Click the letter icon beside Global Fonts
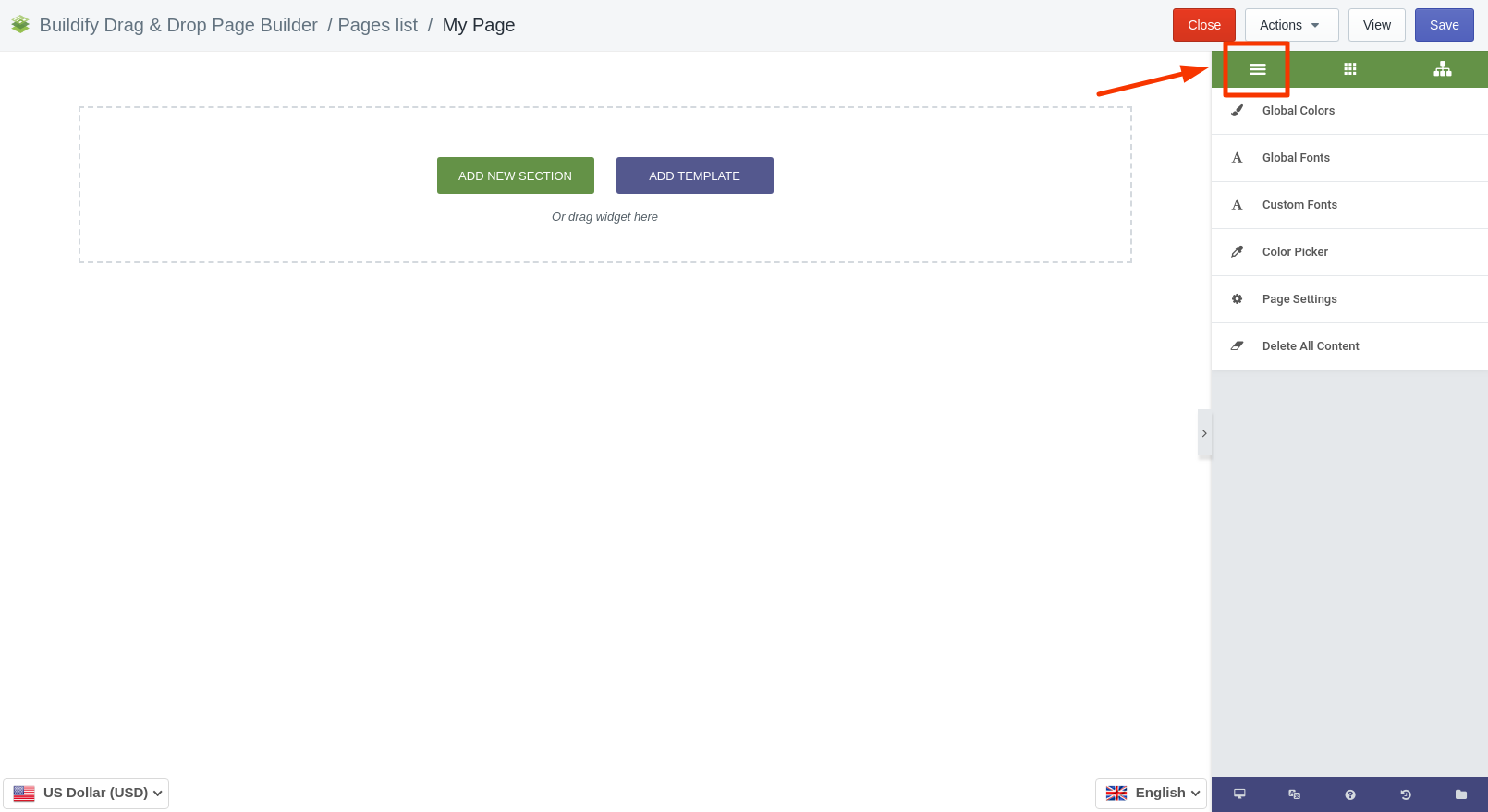Image resolution: width=1488 pixels, height=812 pixels. point(1237,158)
